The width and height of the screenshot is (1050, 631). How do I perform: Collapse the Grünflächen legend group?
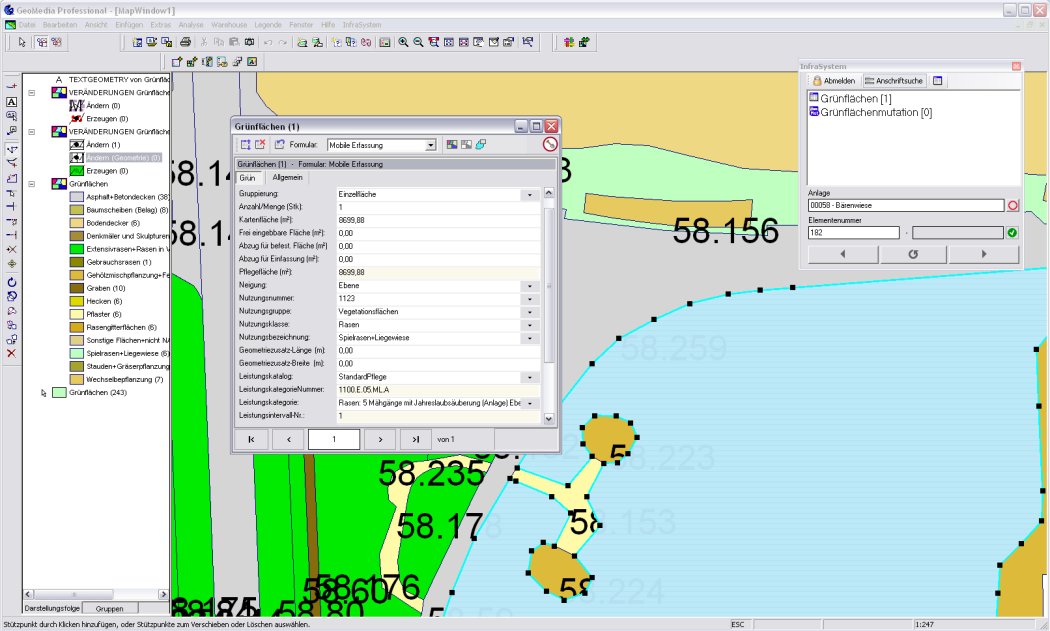click(x=32, y=184)
